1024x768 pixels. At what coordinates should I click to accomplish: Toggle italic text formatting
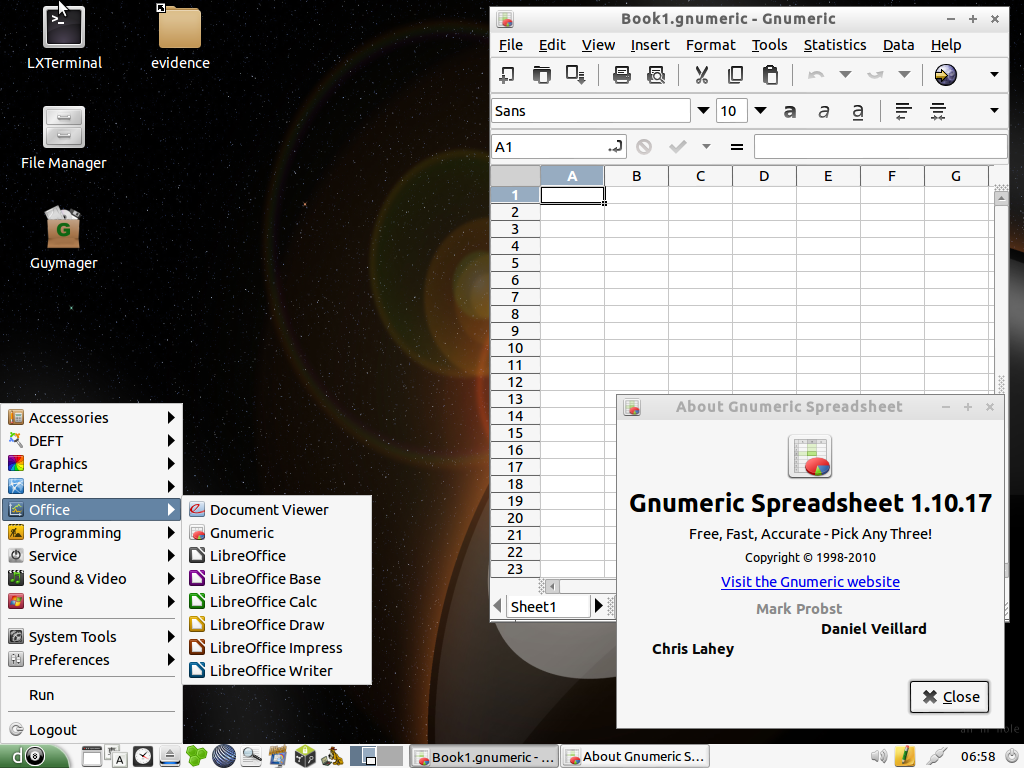coord(824,112)
